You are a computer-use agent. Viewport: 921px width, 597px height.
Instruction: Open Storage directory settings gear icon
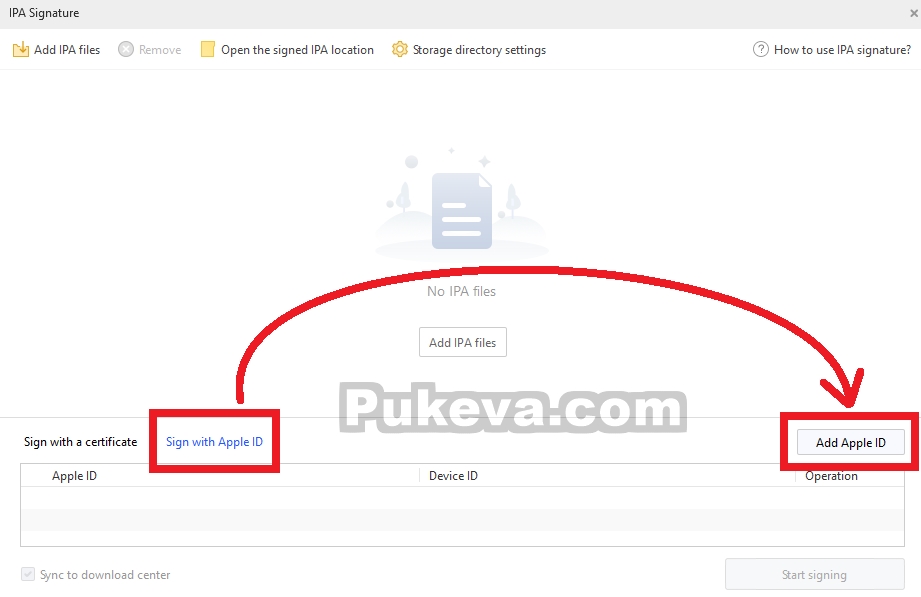[x=399, y=49]
